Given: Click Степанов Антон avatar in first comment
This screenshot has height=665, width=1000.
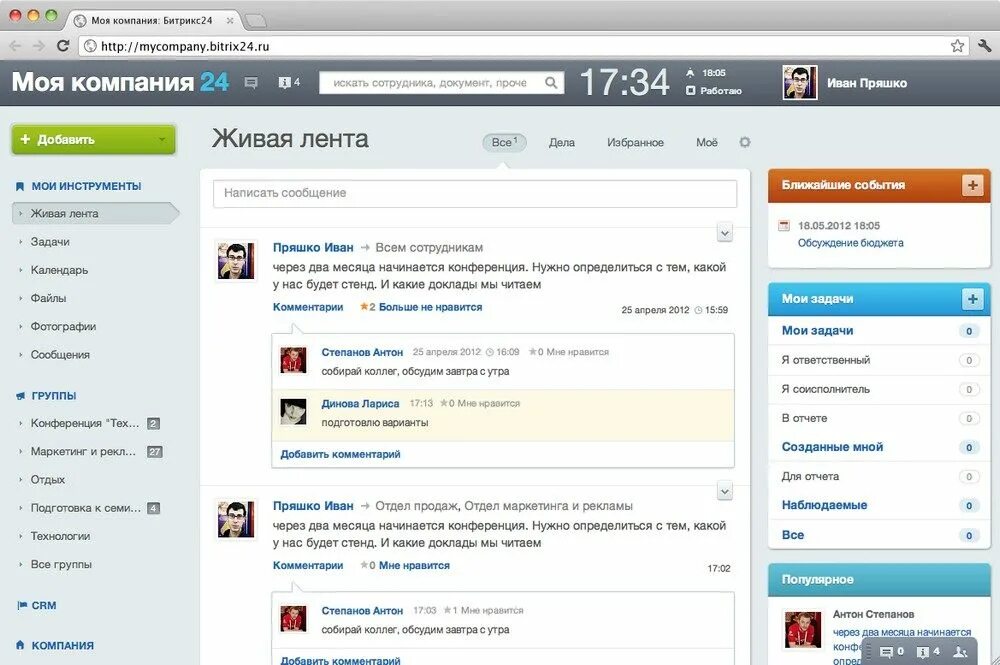Looking at the screenshot, I should click(293, 361).
